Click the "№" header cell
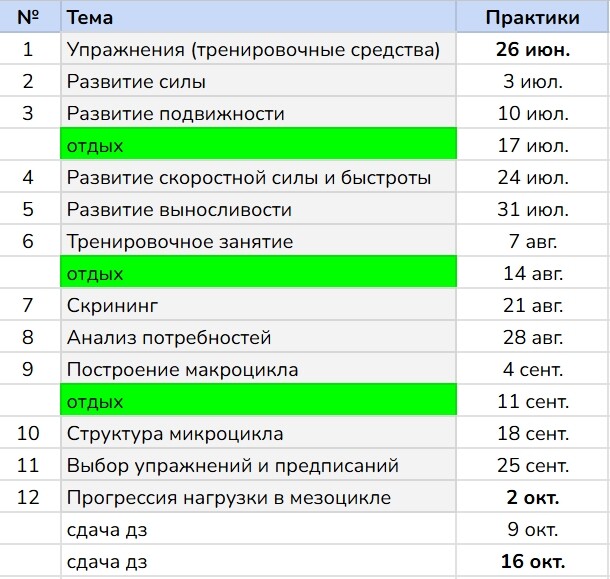This screenshot has width=610, height=579. (28, 17)
